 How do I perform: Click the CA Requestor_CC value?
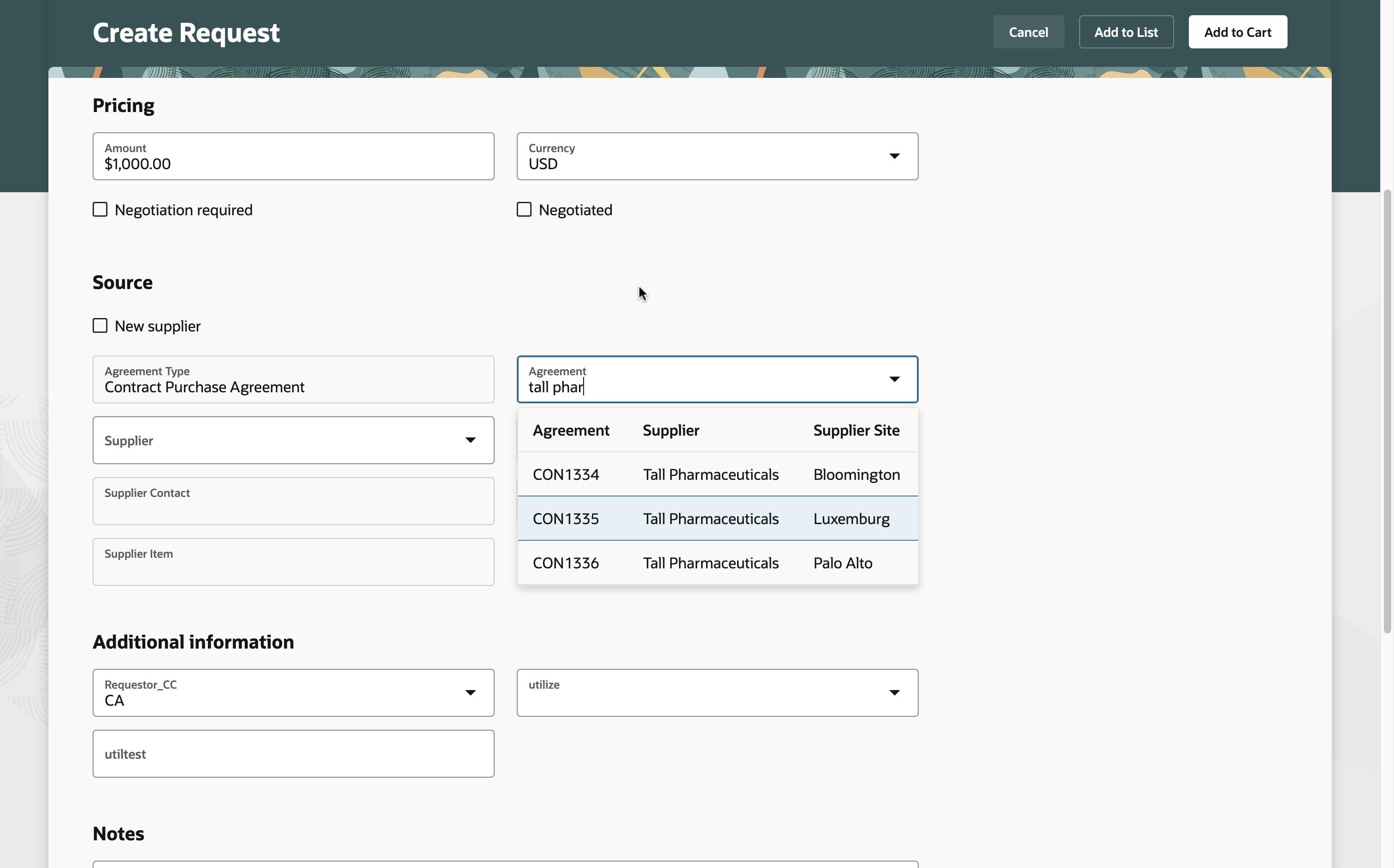[114, 700]
